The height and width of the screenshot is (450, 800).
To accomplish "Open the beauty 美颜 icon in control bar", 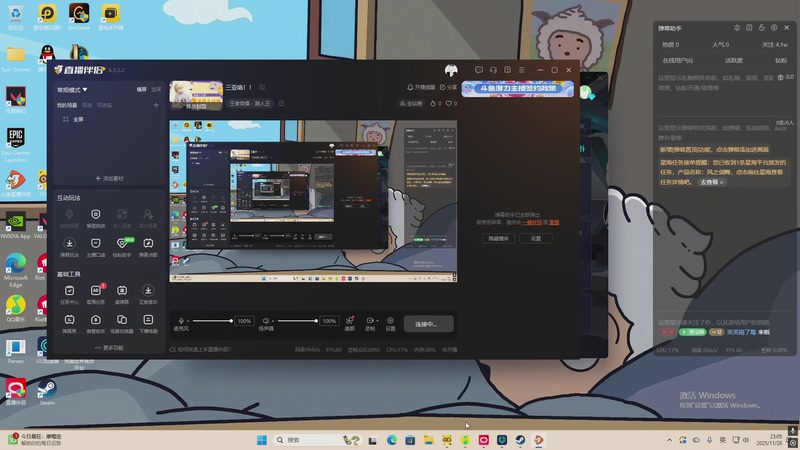I will (x=349, y=323).
